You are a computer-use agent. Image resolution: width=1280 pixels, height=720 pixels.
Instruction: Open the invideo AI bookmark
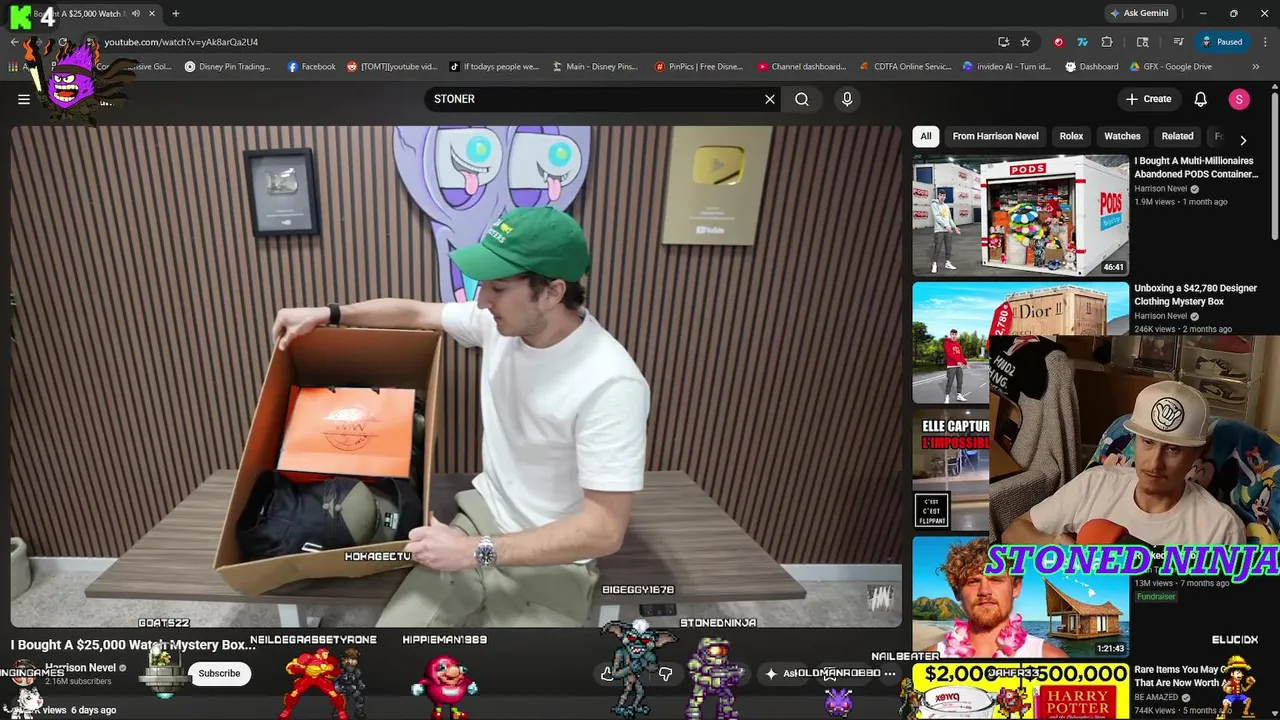1007,67
